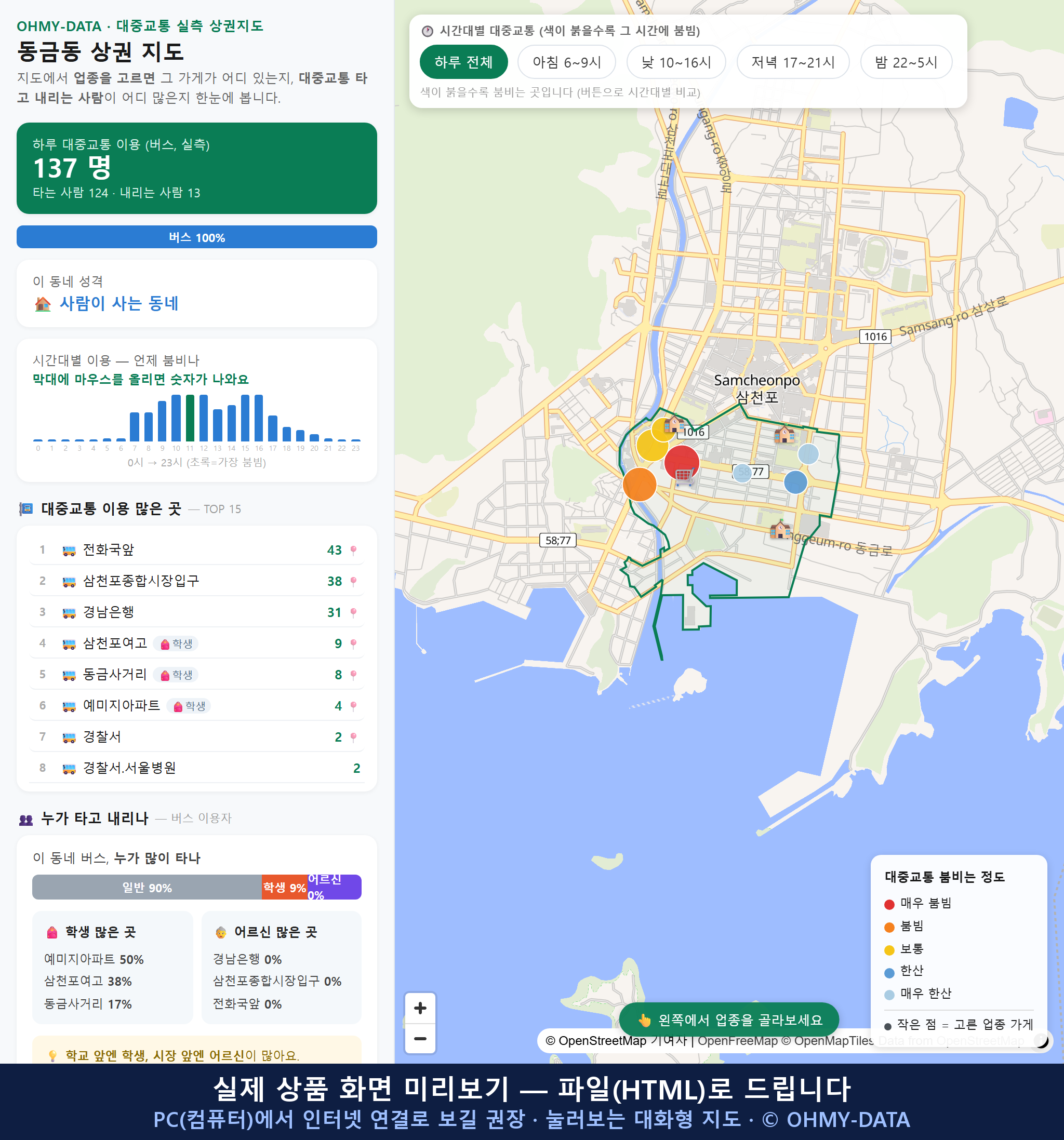Click the 왼쪽에서 업종을 골라보세요 button

coord(729,1020)
